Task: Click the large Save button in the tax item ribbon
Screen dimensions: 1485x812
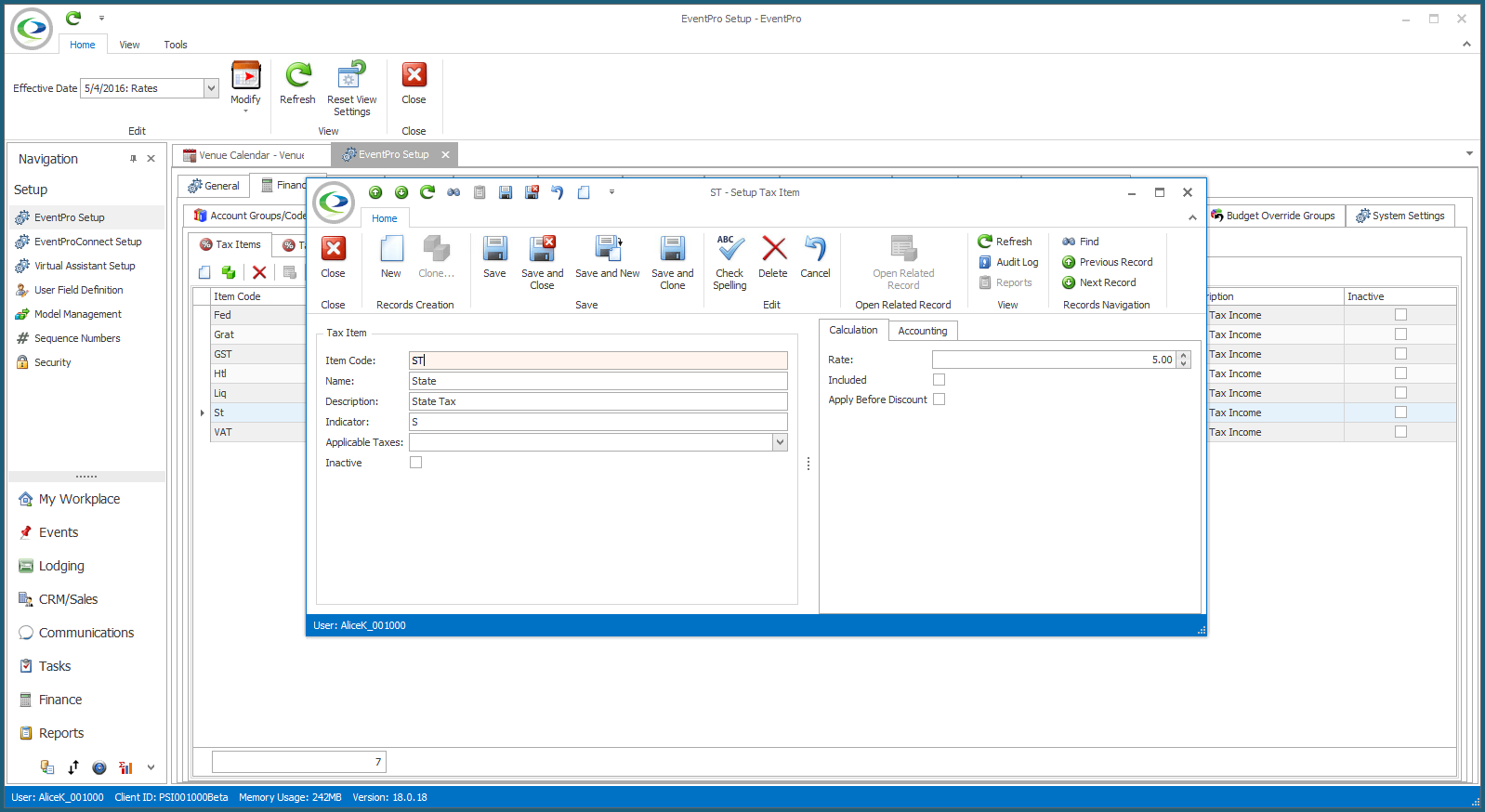Action: click(x=494, y=256)
